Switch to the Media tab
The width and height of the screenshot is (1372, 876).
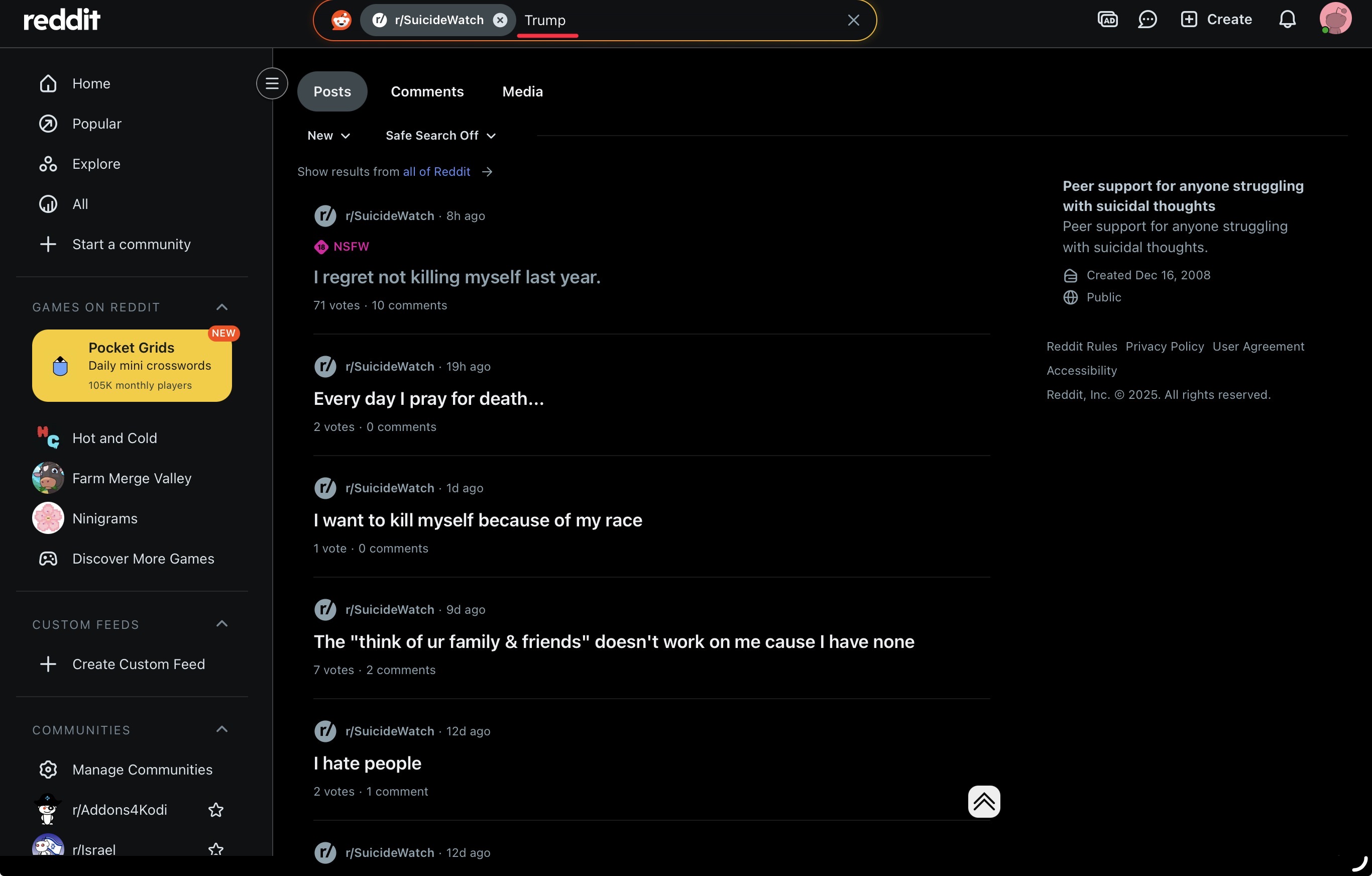tap(522, 92)
